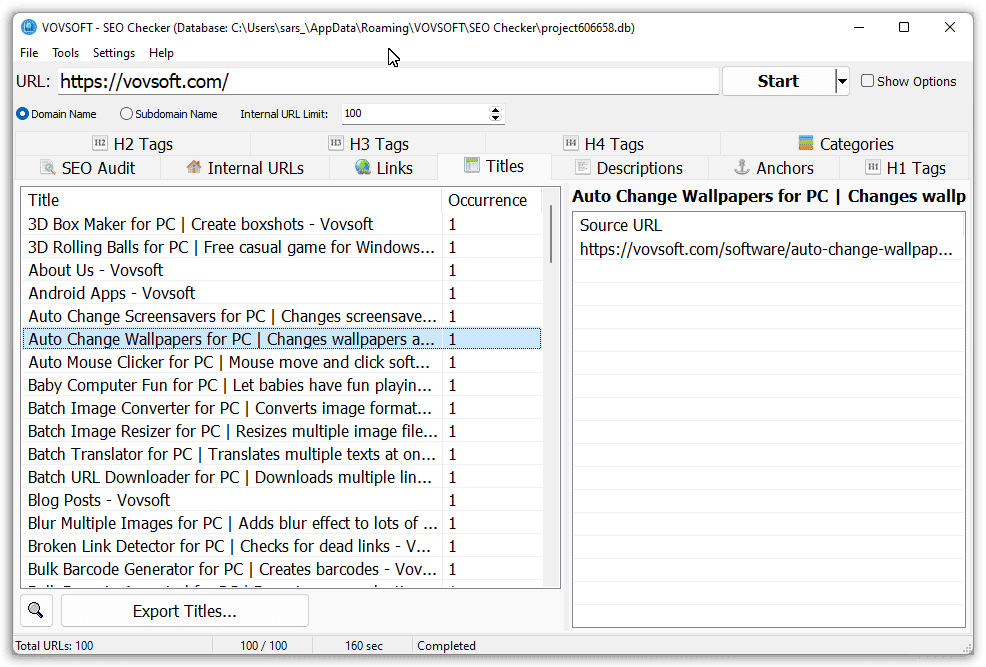Open the Settings menu

click(114, 53)
